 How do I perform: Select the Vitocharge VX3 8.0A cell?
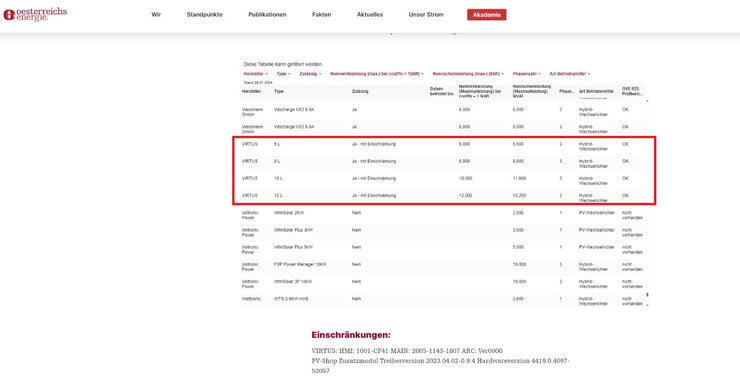point(294,127)
